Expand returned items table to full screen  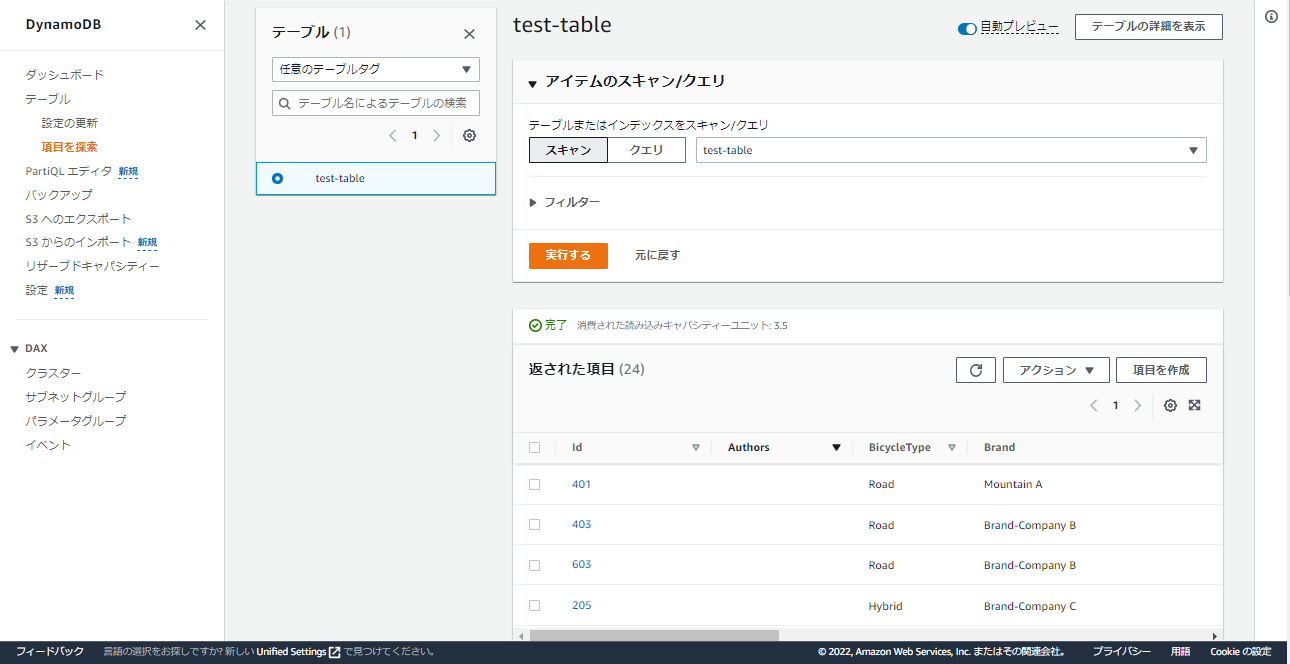pyautogui.click(x=1194, y=405)
